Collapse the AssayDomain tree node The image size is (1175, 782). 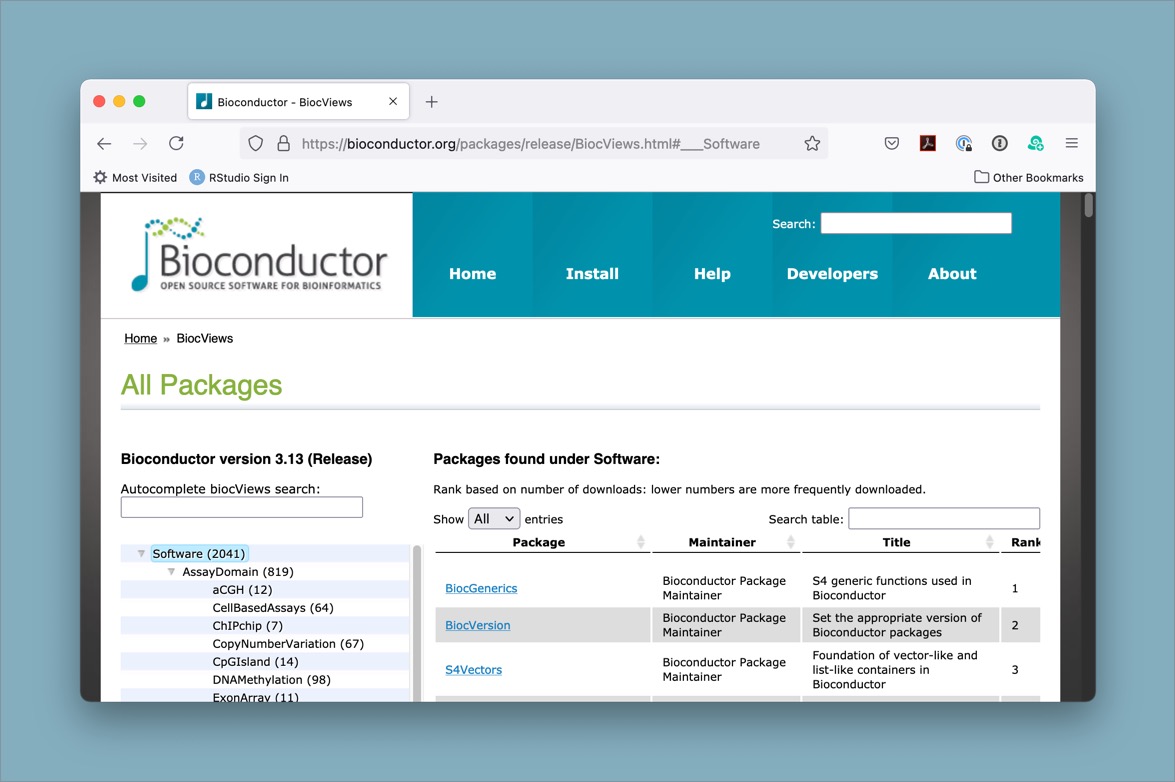click(x=171, y=572)
